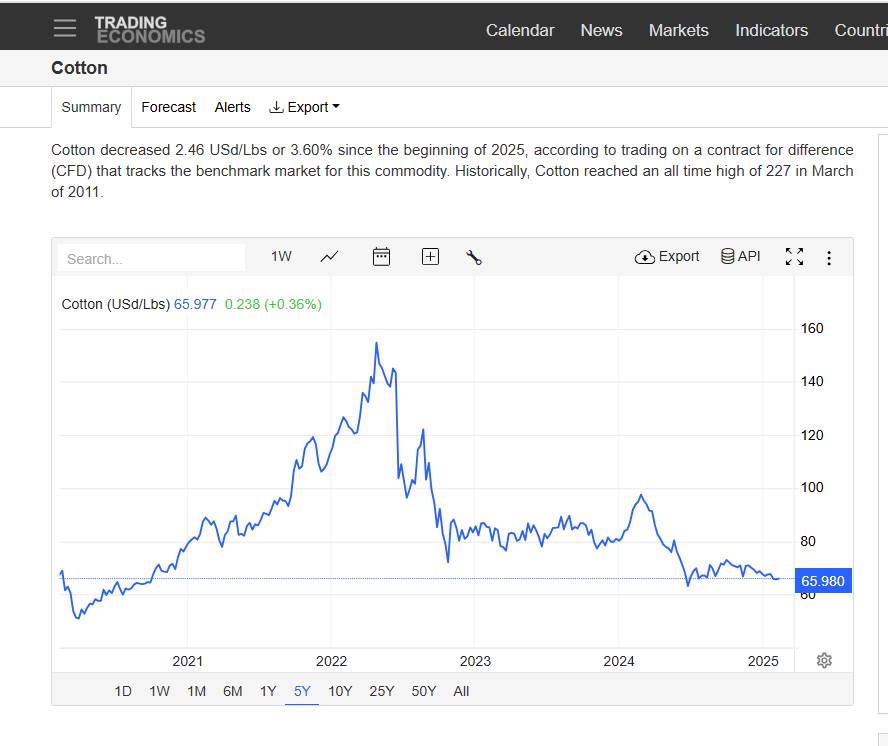Select the 1Y time range
The image size is (888, 746).
(x=268, y=691)
